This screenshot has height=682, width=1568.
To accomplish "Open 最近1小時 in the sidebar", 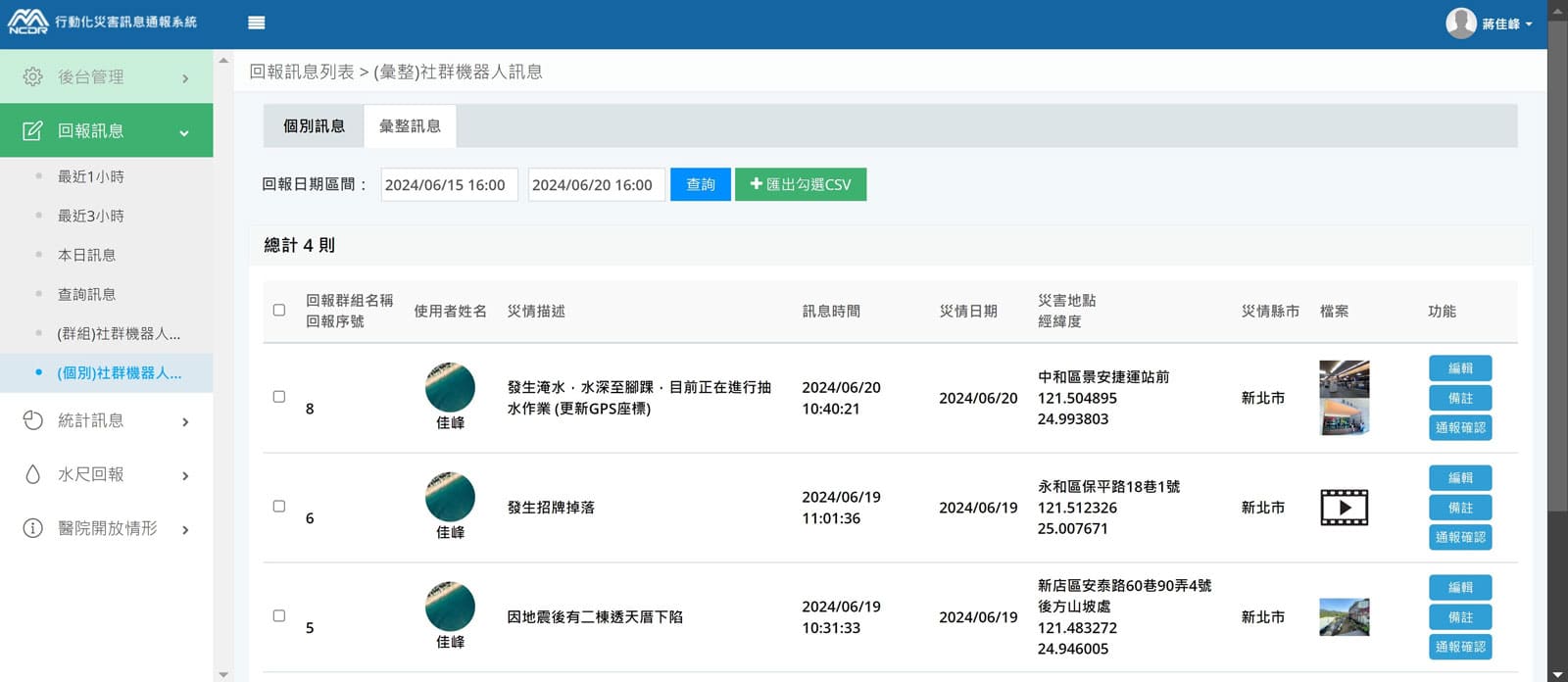I will (x=91, y=176).
